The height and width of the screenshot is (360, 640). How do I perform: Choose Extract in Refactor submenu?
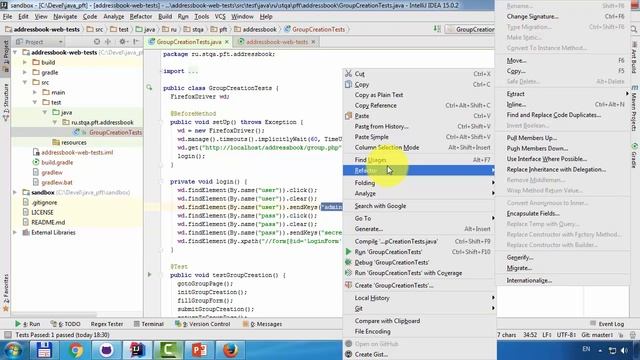pos(563,94)
